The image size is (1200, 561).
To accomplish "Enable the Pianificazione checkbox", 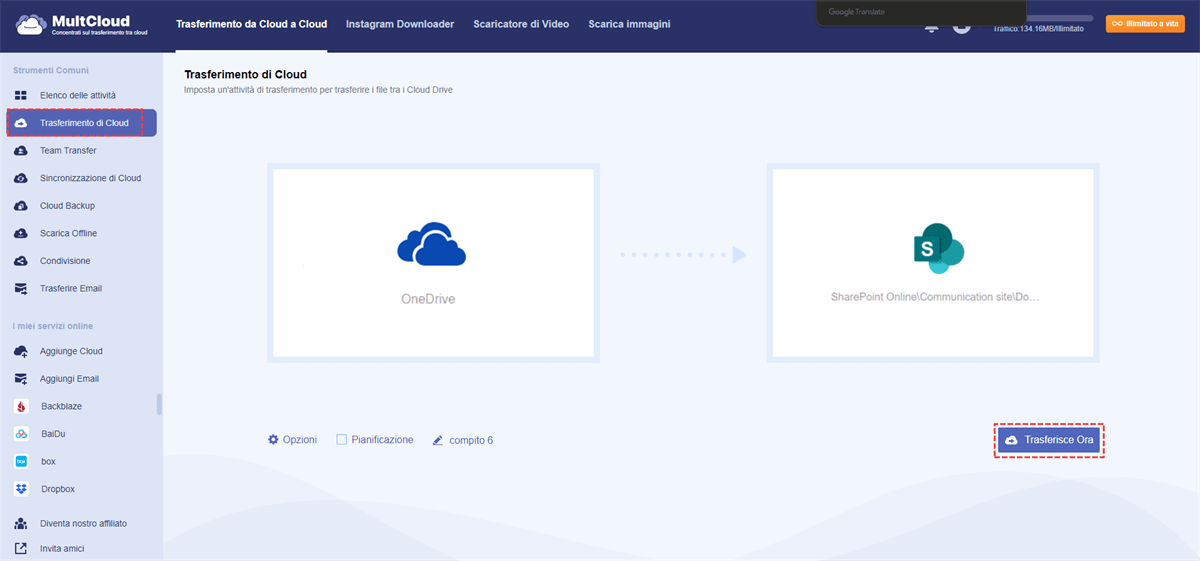I will (x=342, y=440).
